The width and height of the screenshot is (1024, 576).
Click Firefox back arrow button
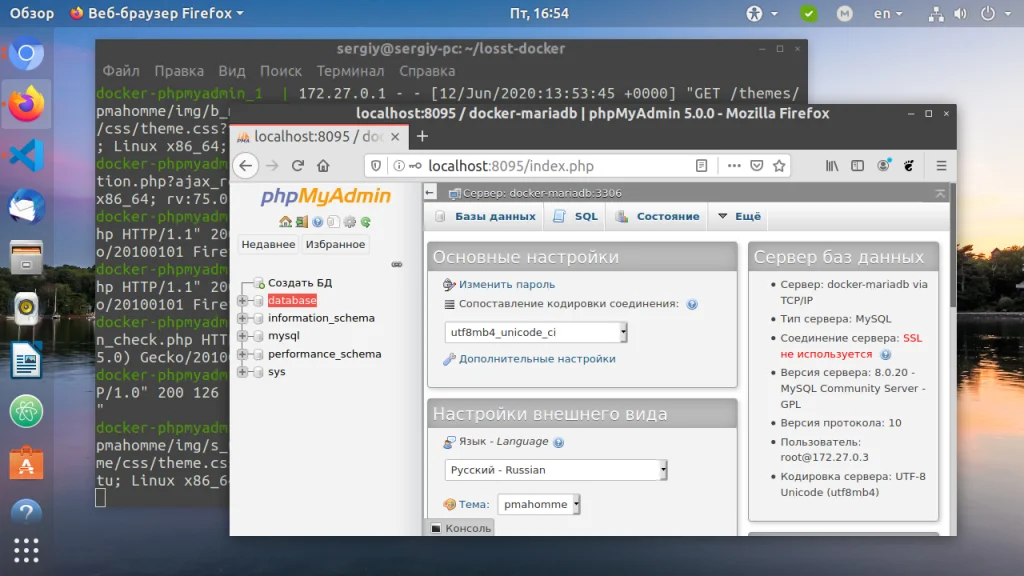pos(246,166)
